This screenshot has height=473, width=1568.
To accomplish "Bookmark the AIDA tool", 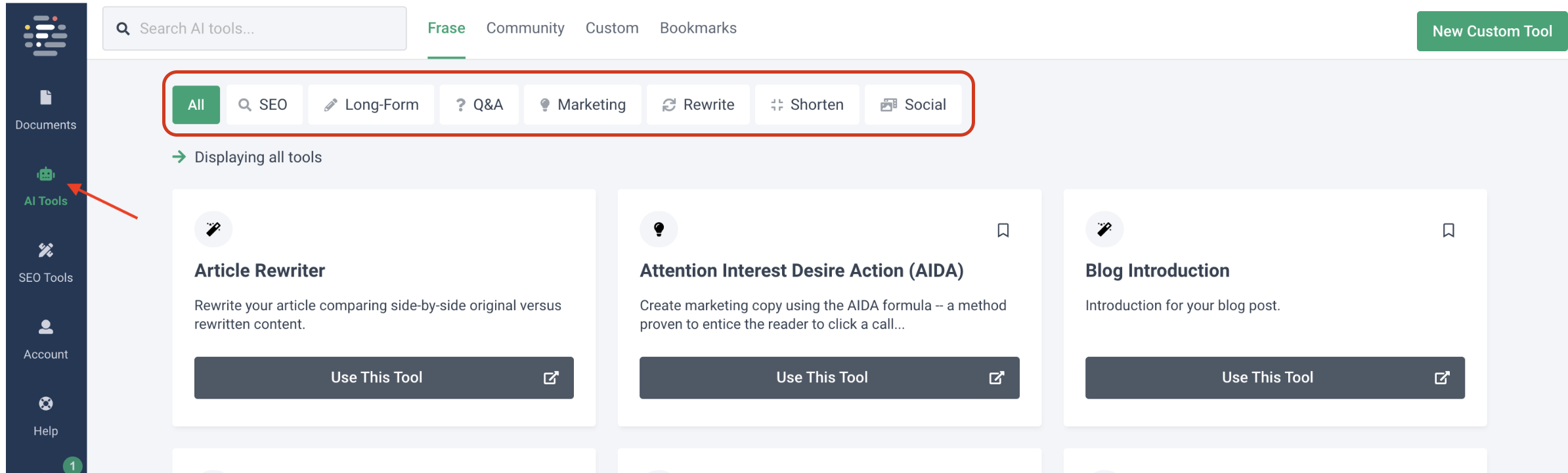I will [x=1003, y=230].
